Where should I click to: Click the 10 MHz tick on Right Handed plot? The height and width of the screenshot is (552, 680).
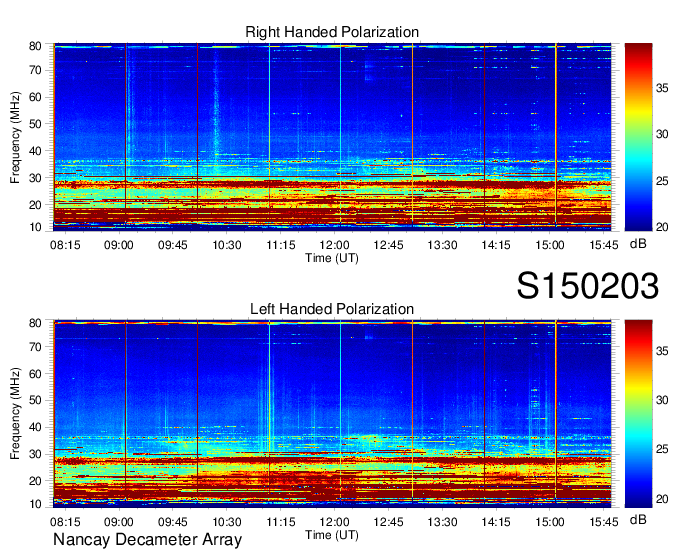[x=35, y=227]
